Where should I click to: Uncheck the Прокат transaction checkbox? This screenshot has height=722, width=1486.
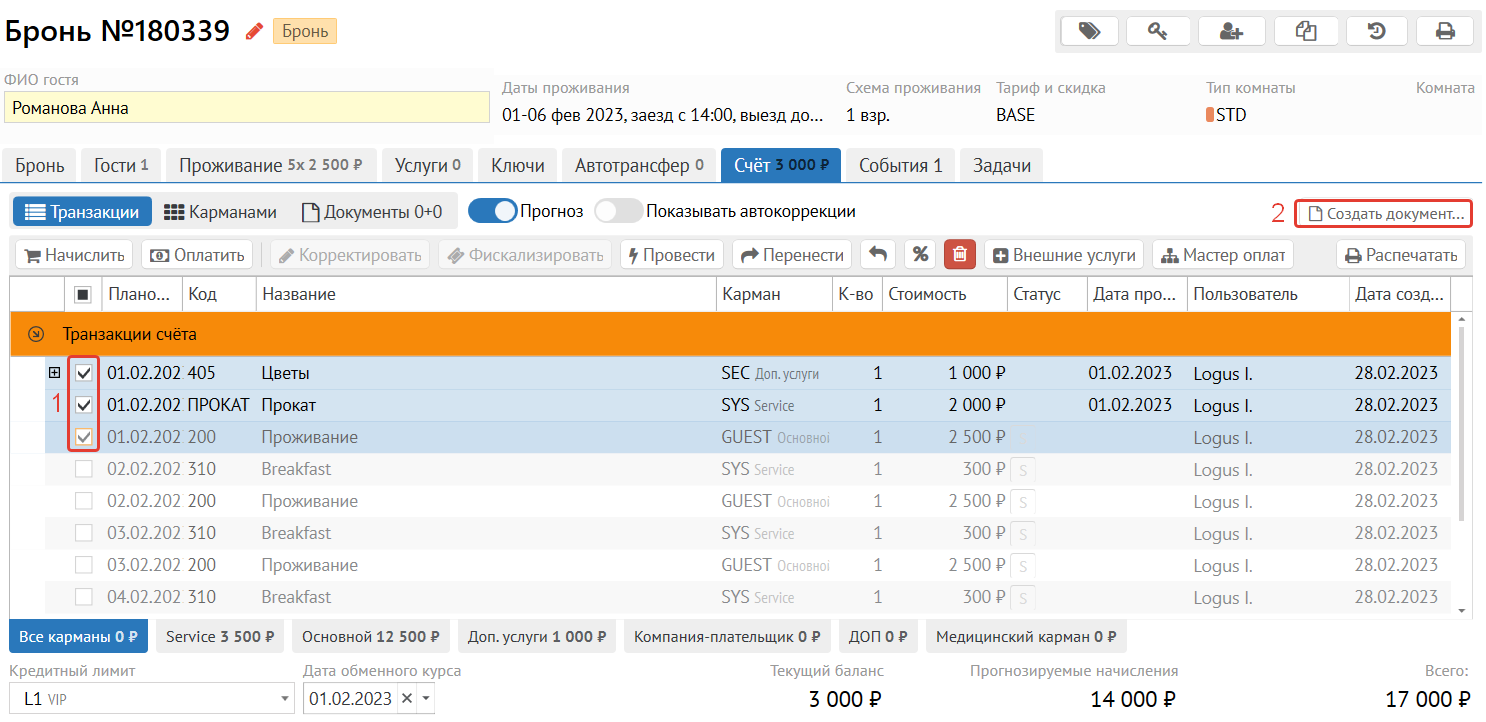coord(84,405)
